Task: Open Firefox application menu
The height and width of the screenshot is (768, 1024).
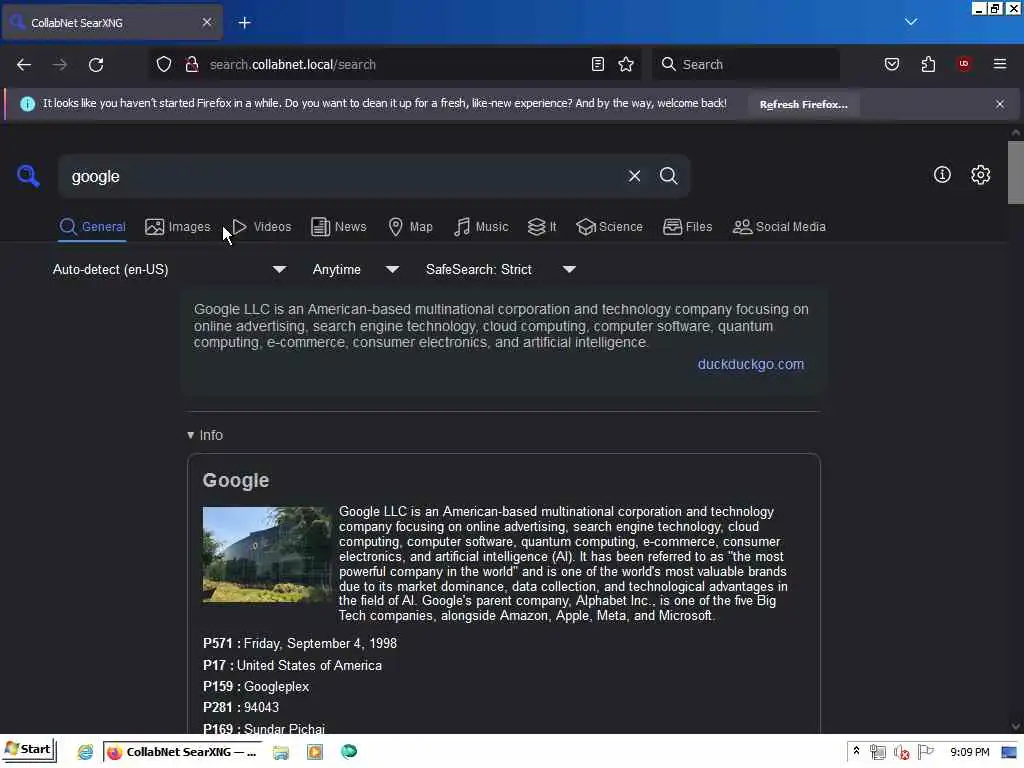Action: 1000,64
